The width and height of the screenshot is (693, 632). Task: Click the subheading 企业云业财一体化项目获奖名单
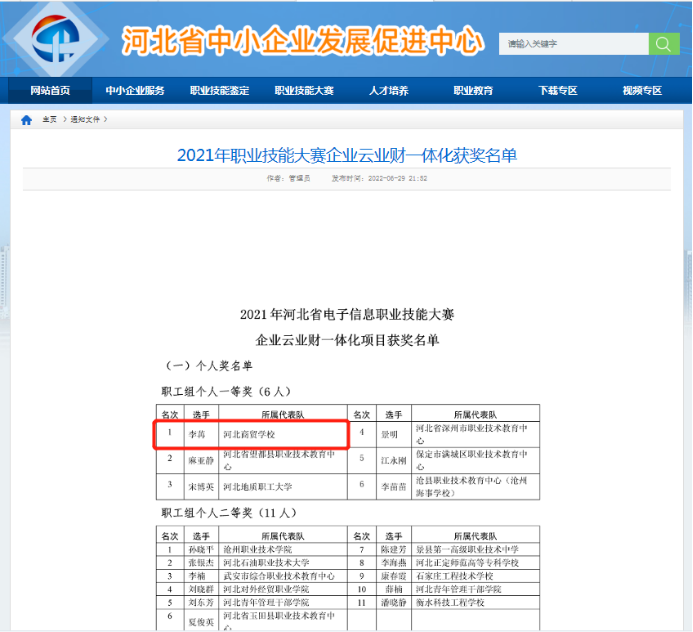point(347,340)
